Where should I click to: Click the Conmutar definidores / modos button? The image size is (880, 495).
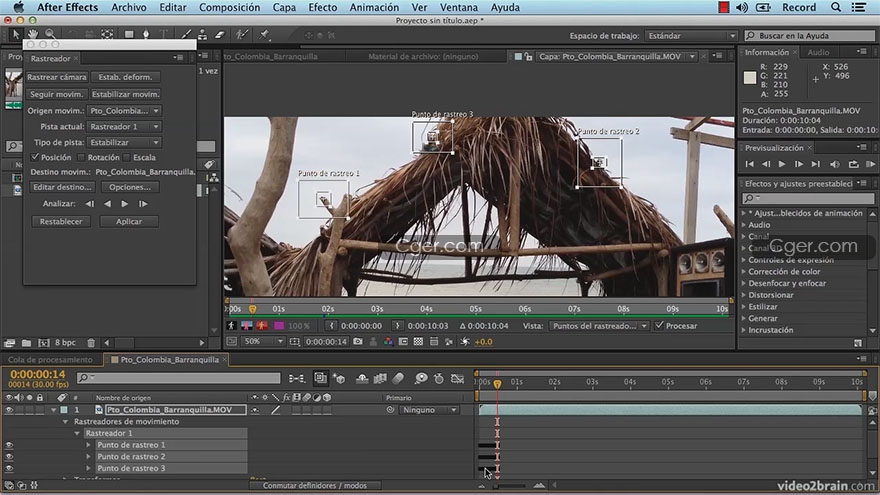(x=315, y=485)
